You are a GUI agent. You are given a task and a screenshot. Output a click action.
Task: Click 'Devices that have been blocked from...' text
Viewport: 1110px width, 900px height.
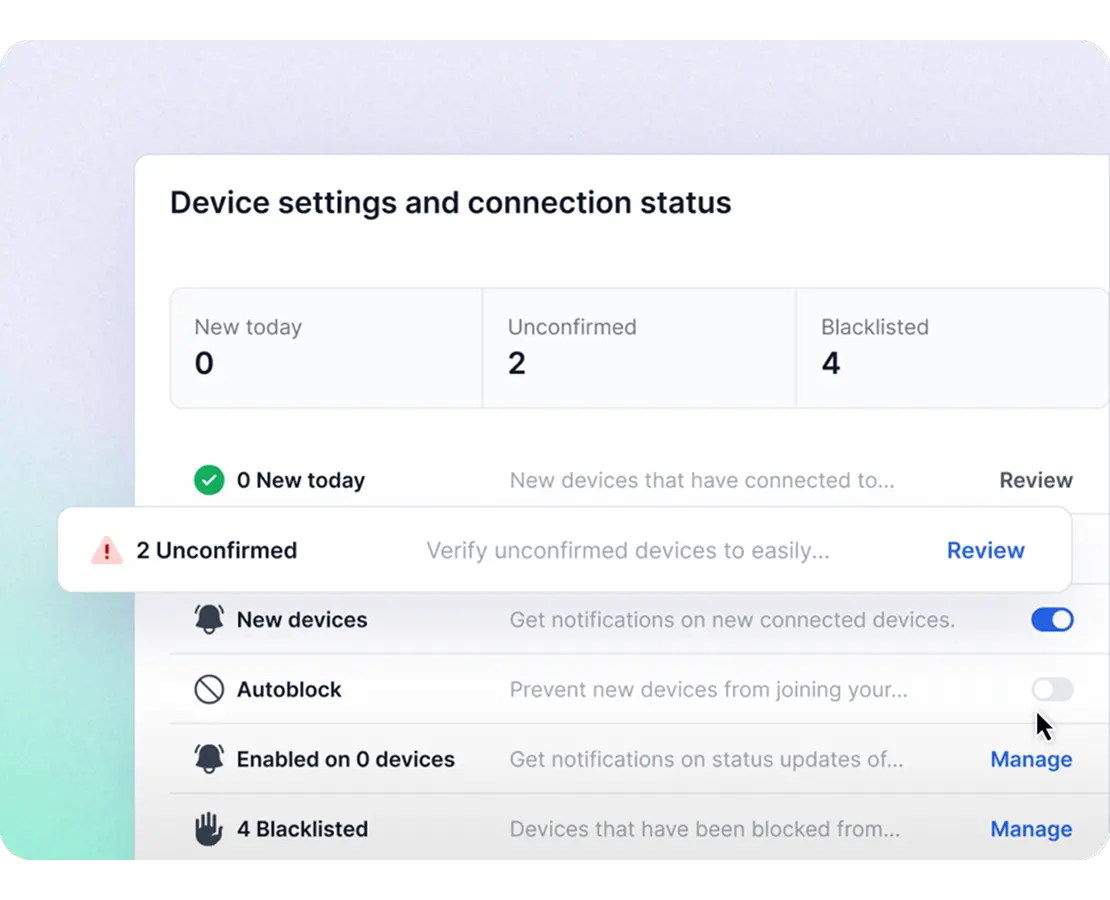coord(704,828)
